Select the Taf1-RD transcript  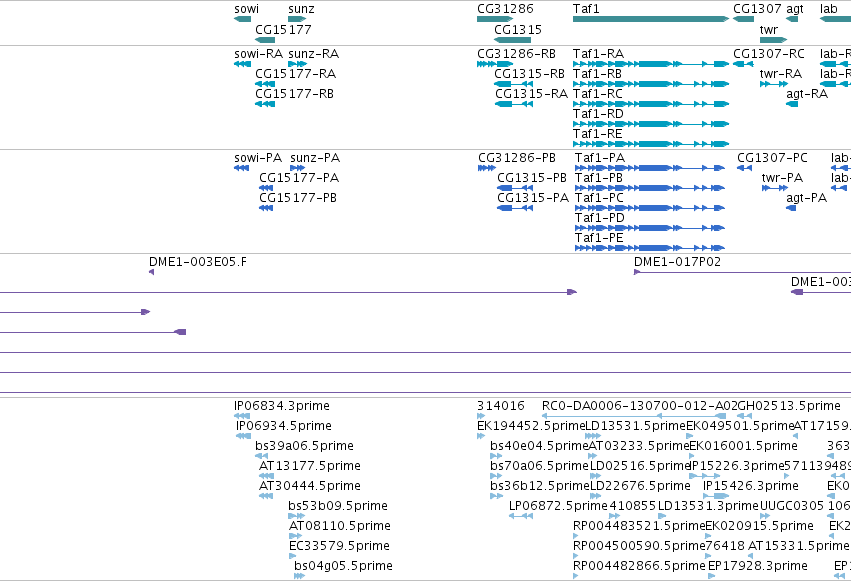(x=651, y=124)
